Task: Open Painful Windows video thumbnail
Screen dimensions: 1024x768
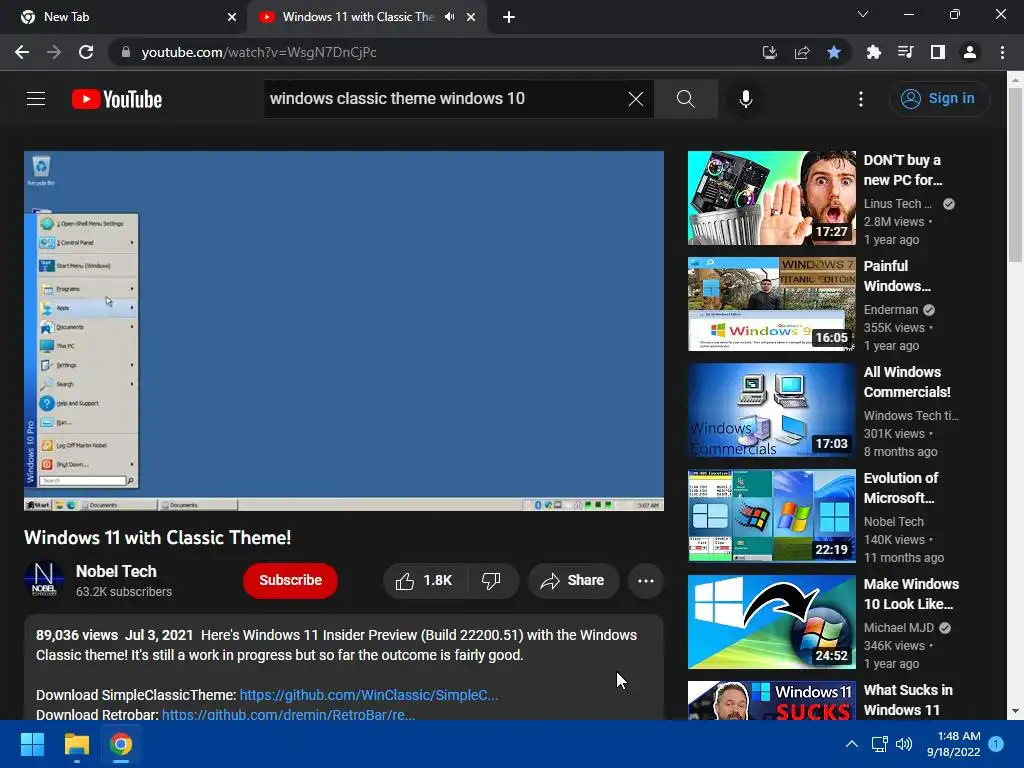Action: pyautogui.click(x=771, y=304)
